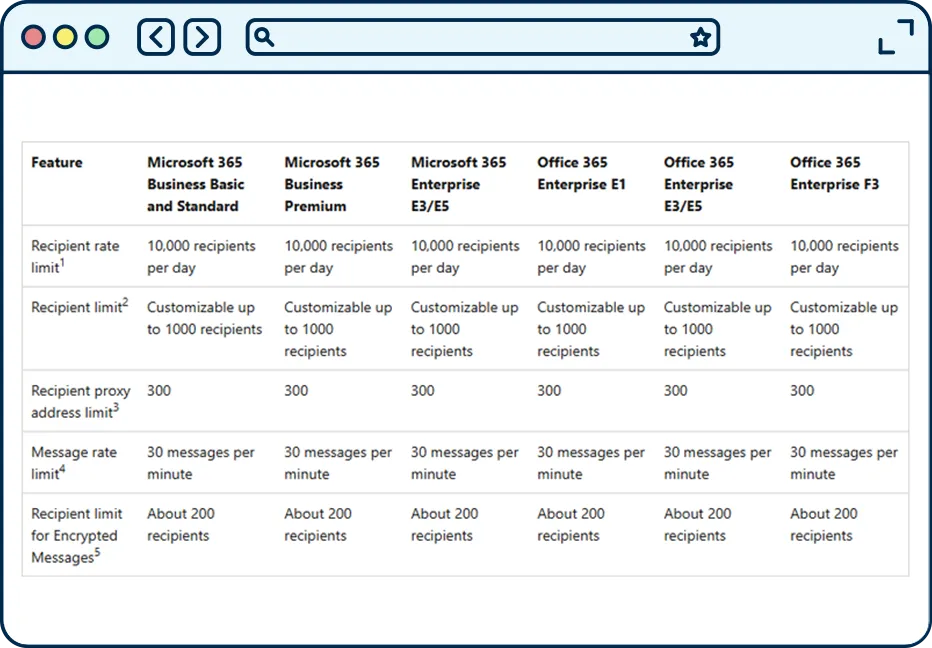Click the browser back arrow

tap(155, 36)
